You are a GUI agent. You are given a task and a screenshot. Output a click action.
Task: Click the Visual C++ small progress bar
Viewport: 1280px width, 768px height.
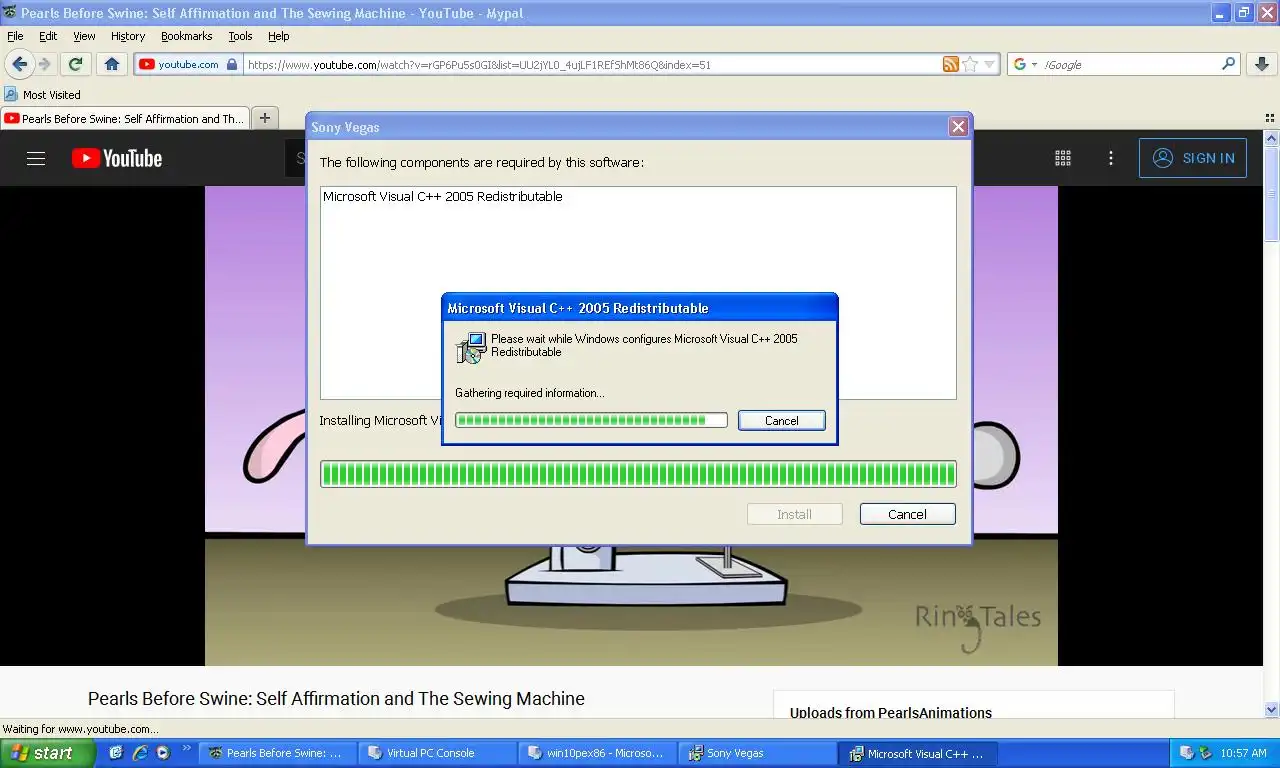(x=591, y=420)
